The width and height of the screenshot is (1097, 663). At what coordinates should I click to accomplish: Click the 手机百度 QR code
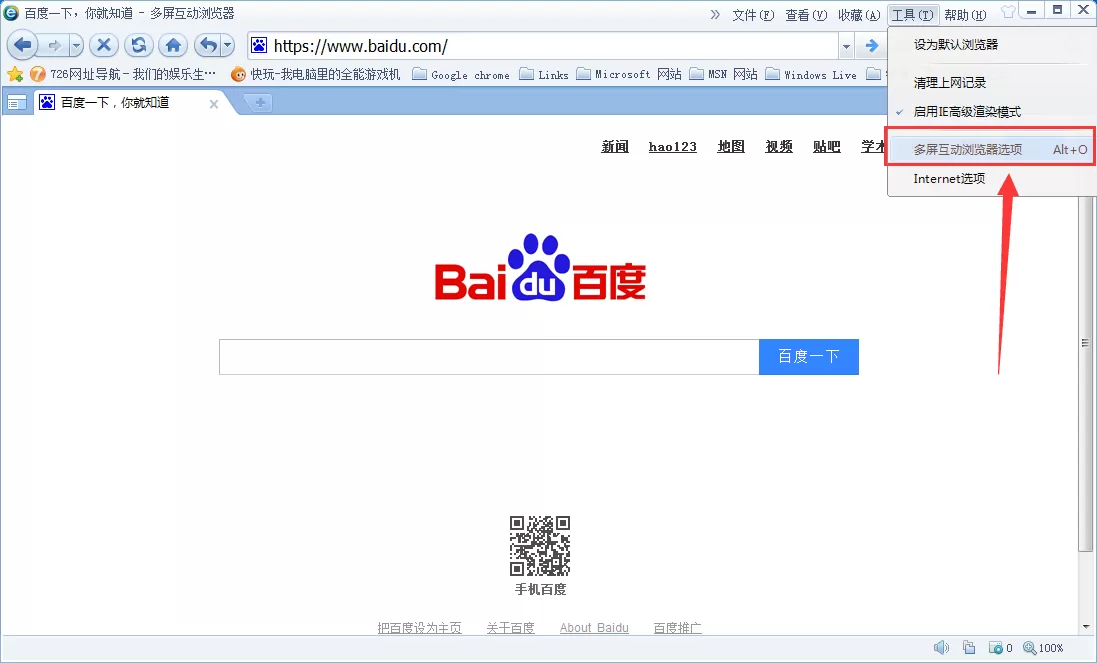[540, 546]
